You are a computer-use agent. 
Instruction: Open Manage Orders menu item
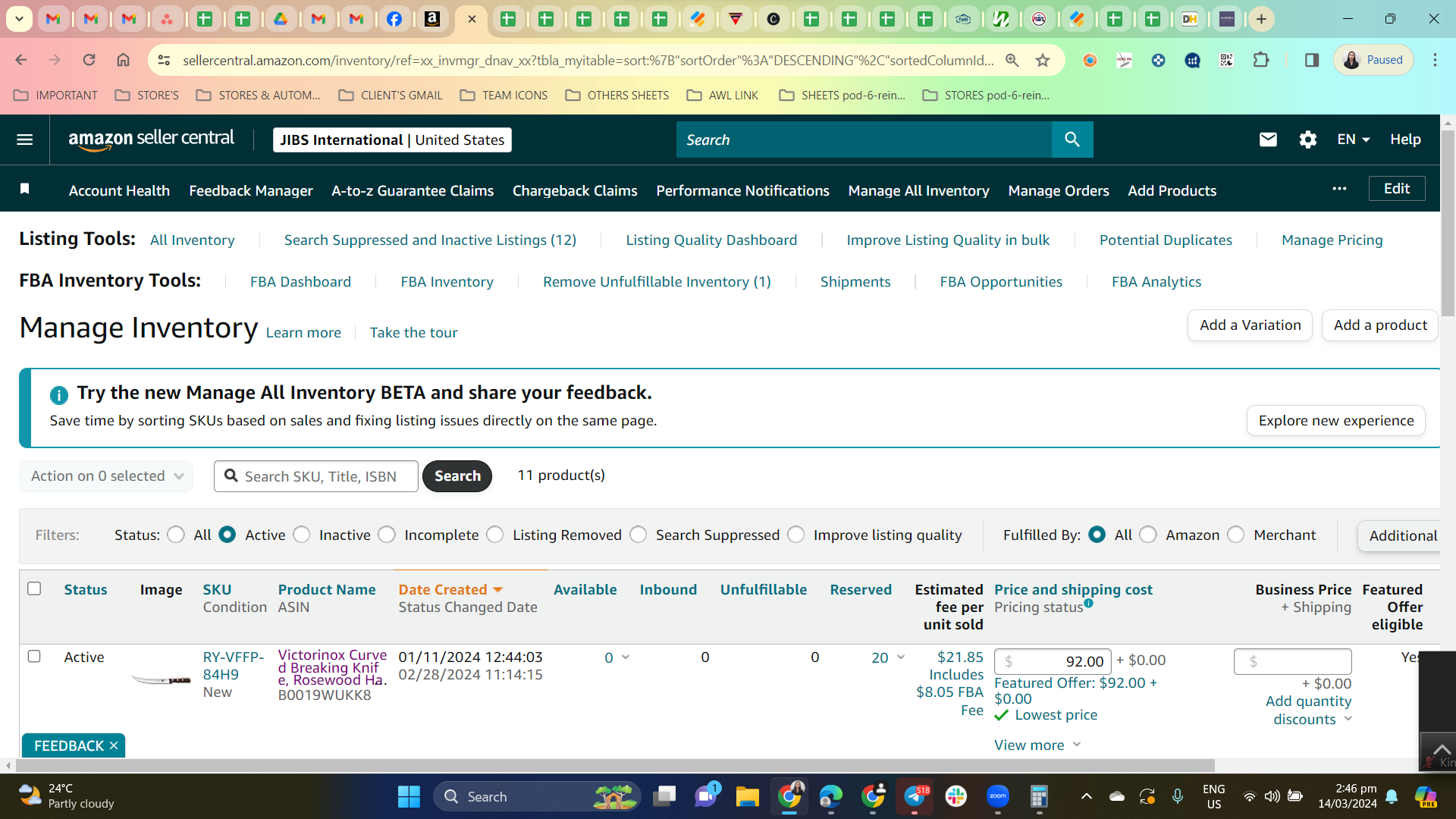tap(1059, 190)
